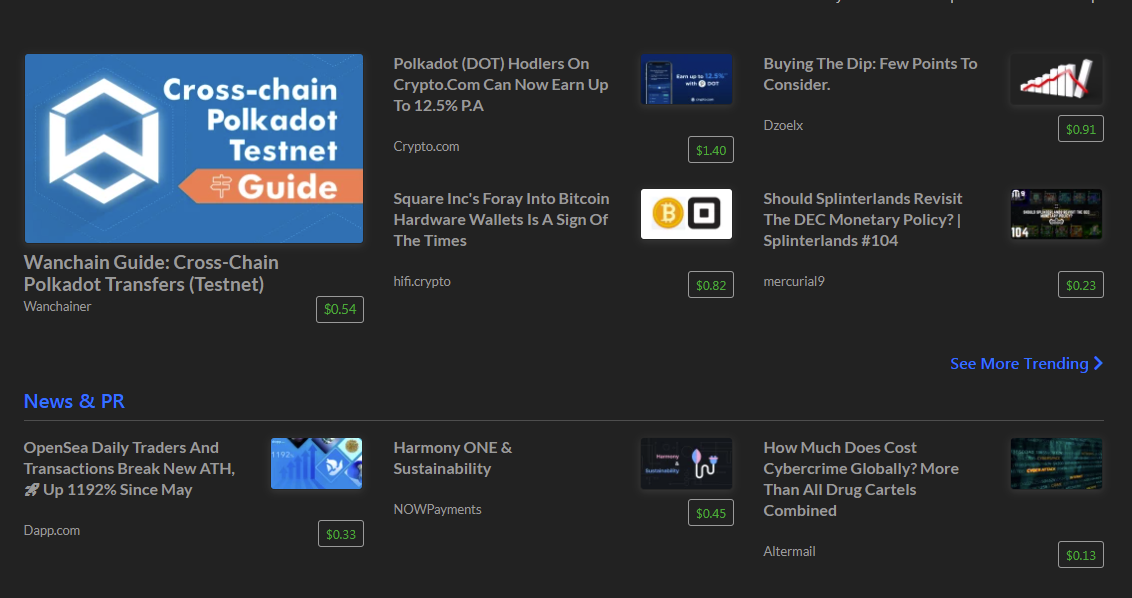Open the Crypto.com DOT earn thumbnail
The height and width of the screenshot is (598, 1132).
pyautogui.click(x=687, y=79)
